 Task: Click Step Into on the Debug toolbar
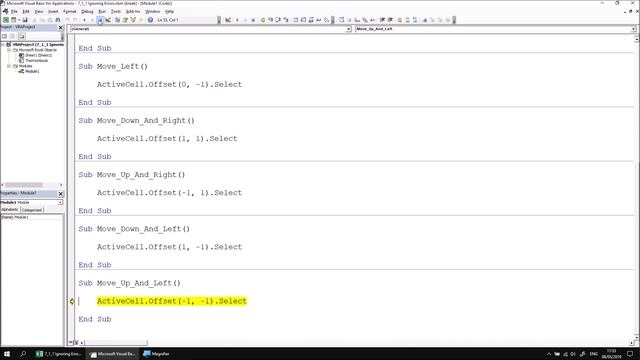tap(270, 20)
